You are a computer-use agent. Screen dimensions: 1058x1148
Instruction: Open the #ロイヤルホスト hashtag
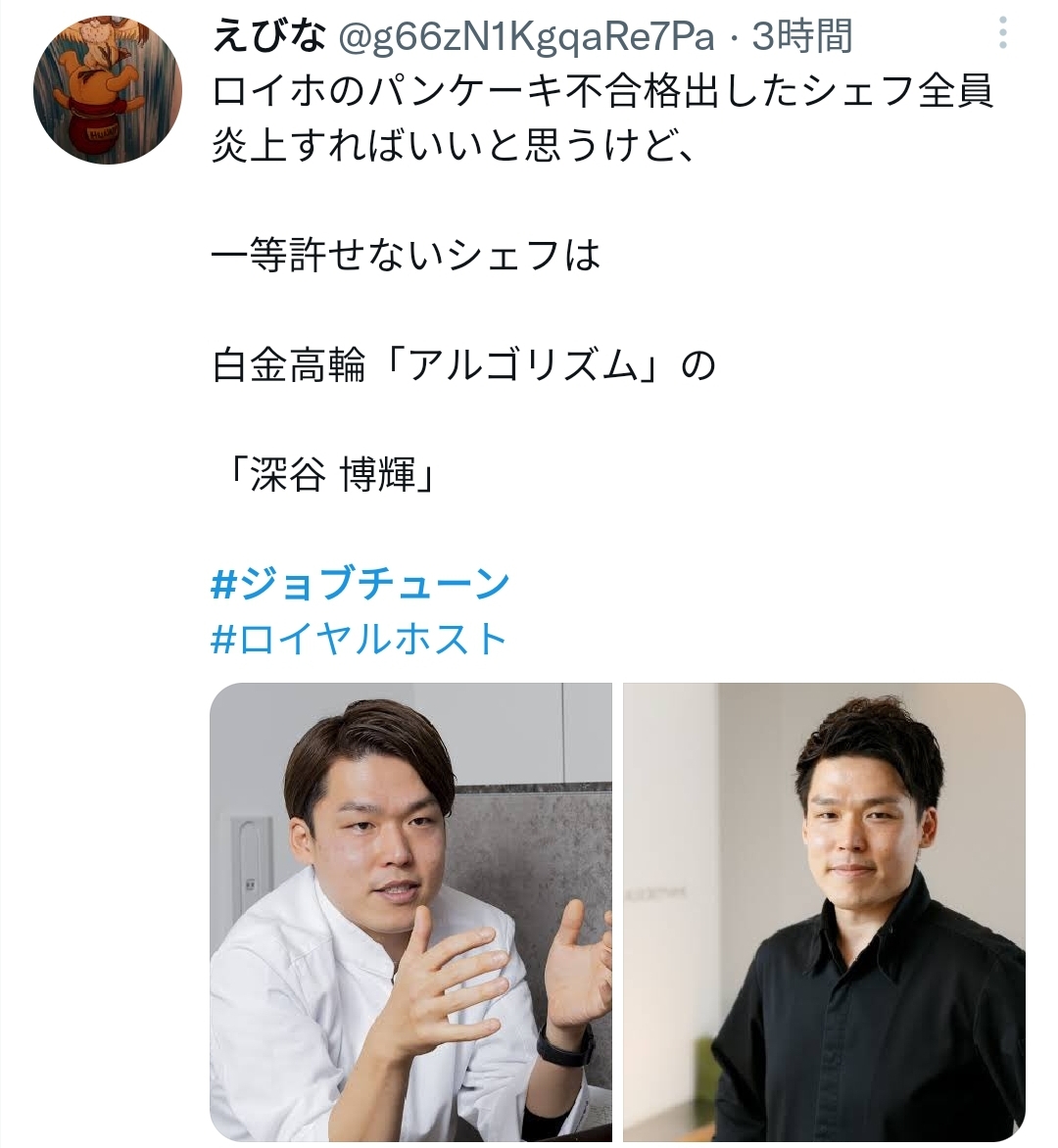coord(359,639)
